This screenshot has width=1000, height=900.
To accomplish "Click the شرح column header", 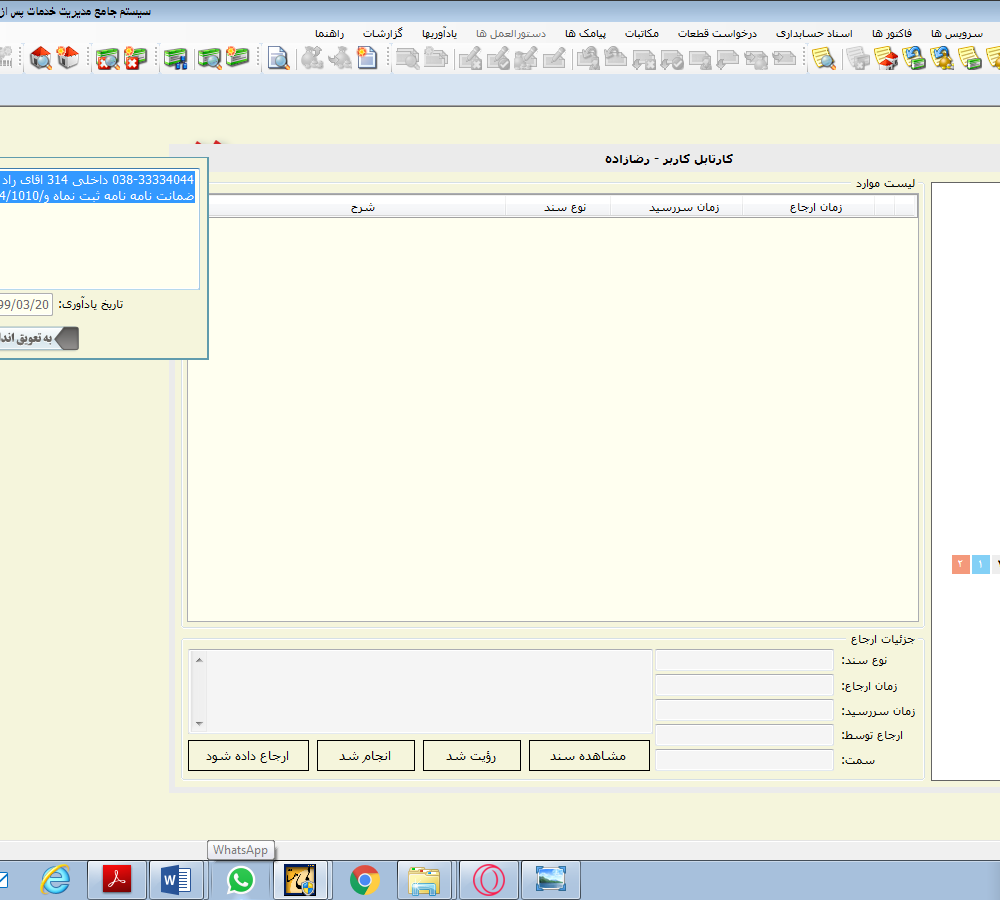I will pos(361,208).
